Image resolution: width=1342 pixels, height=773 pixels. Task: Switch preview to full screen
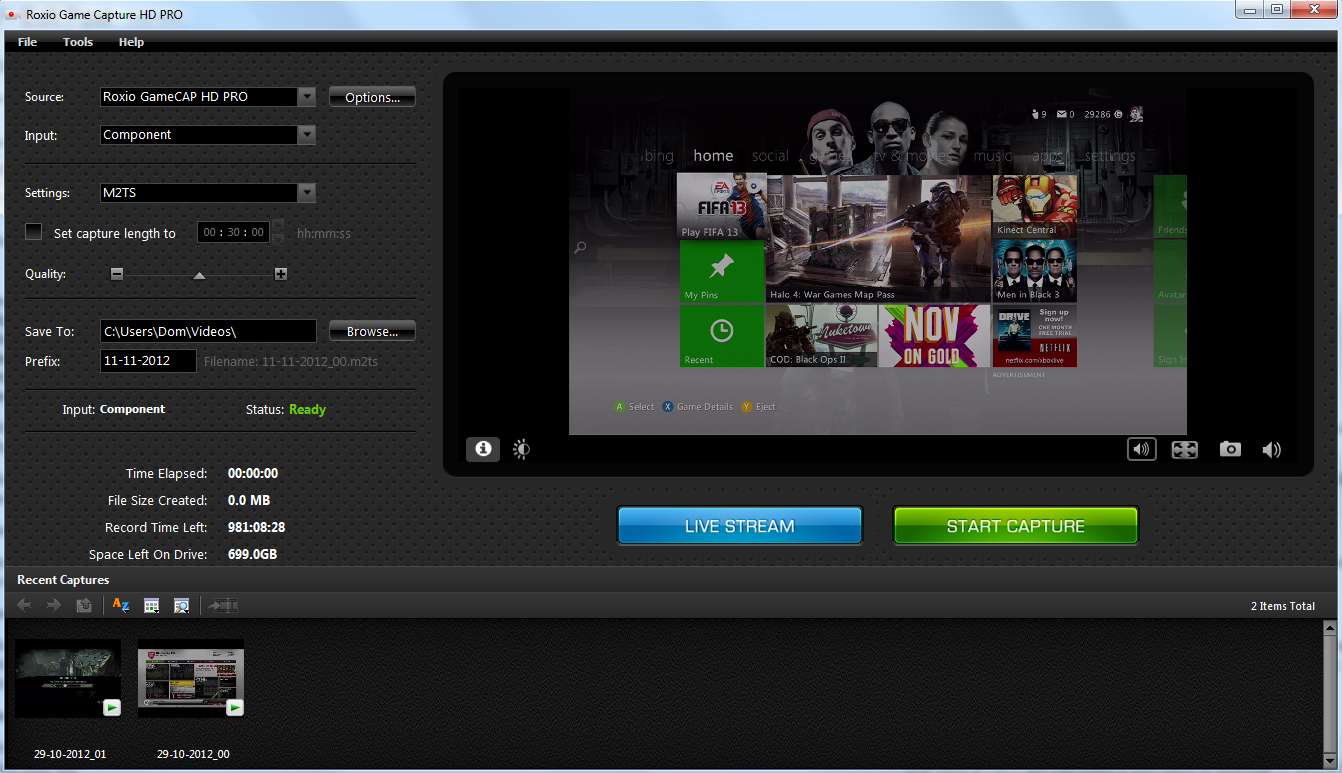[1185, 450]
